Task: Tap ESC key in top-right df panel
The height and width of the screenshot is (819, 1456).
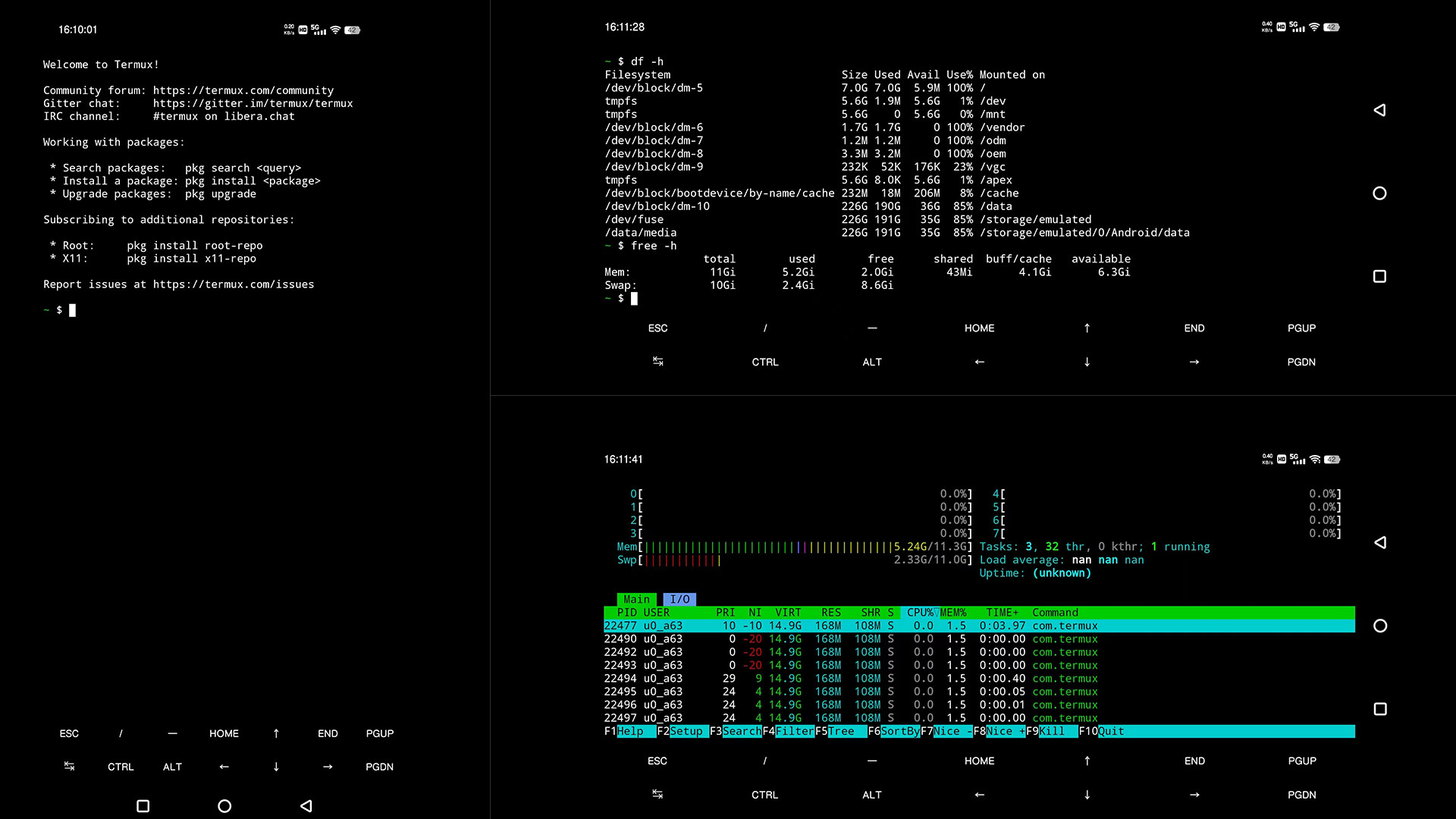Action: [x=657, y=328]
